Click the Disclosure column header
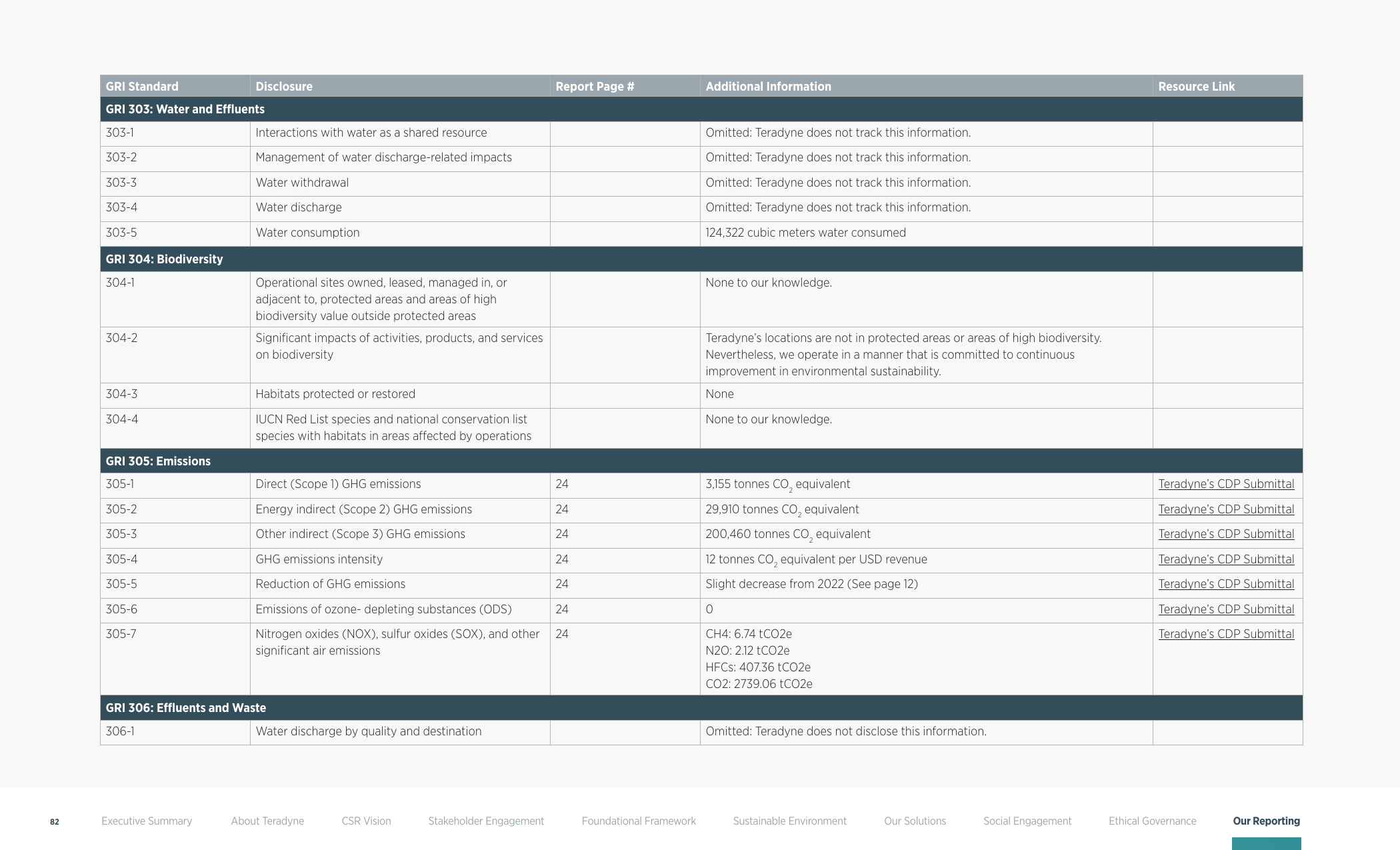 coord(400,86)
